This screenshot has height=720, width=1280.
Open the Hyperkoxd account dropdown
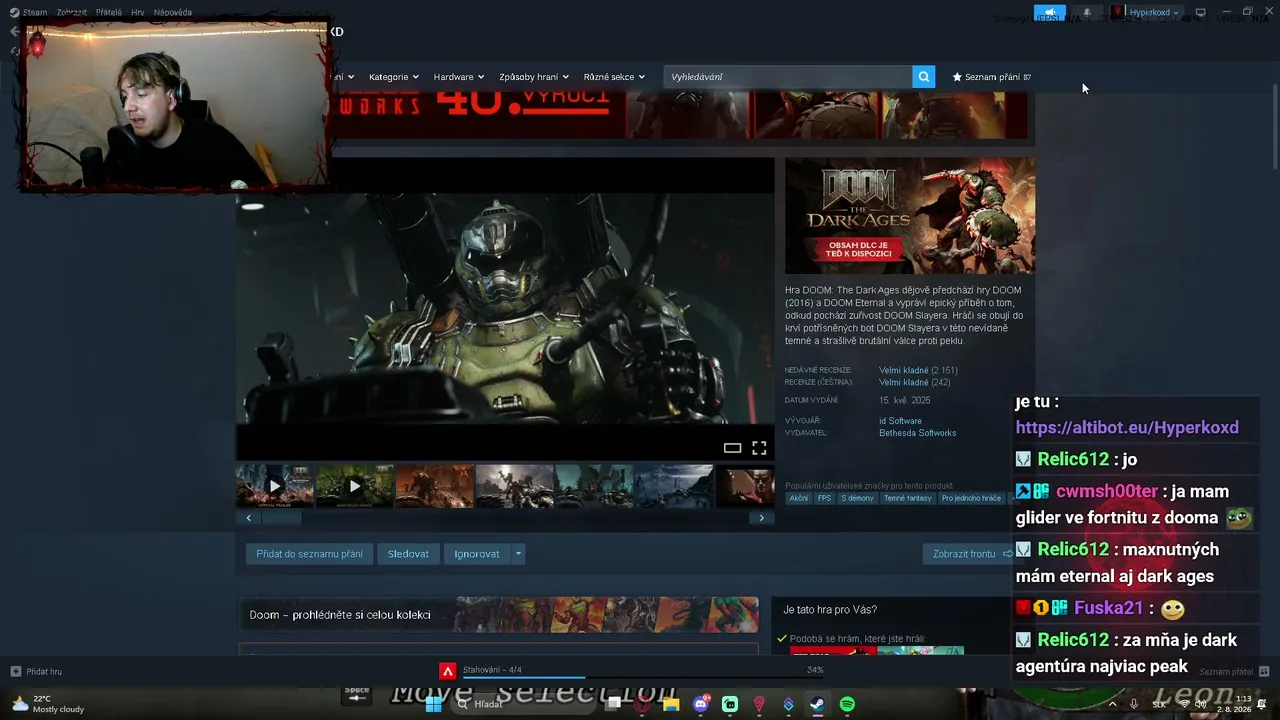point(1146,13)
